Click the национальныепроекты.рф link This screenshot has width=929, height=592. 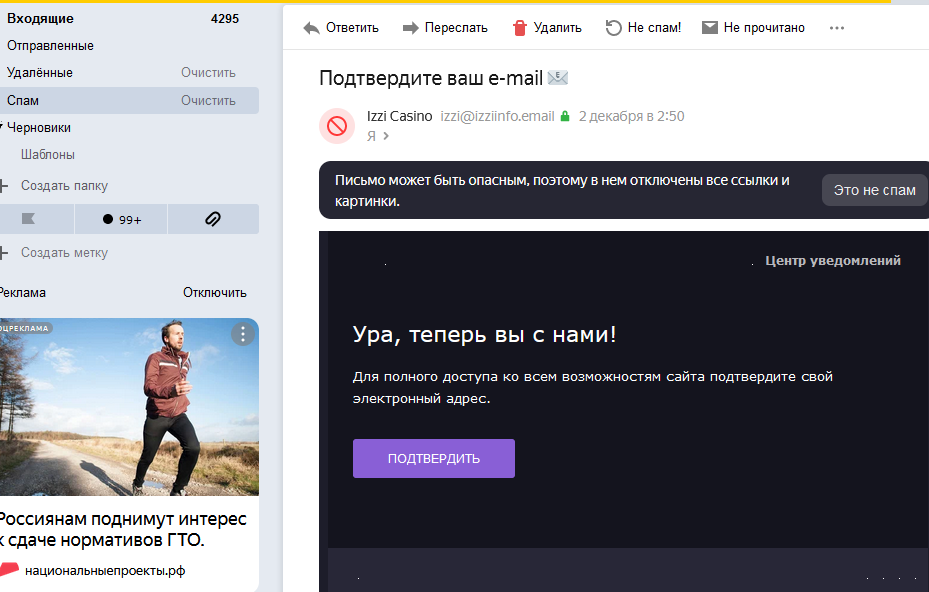click(x=105, y=571)
